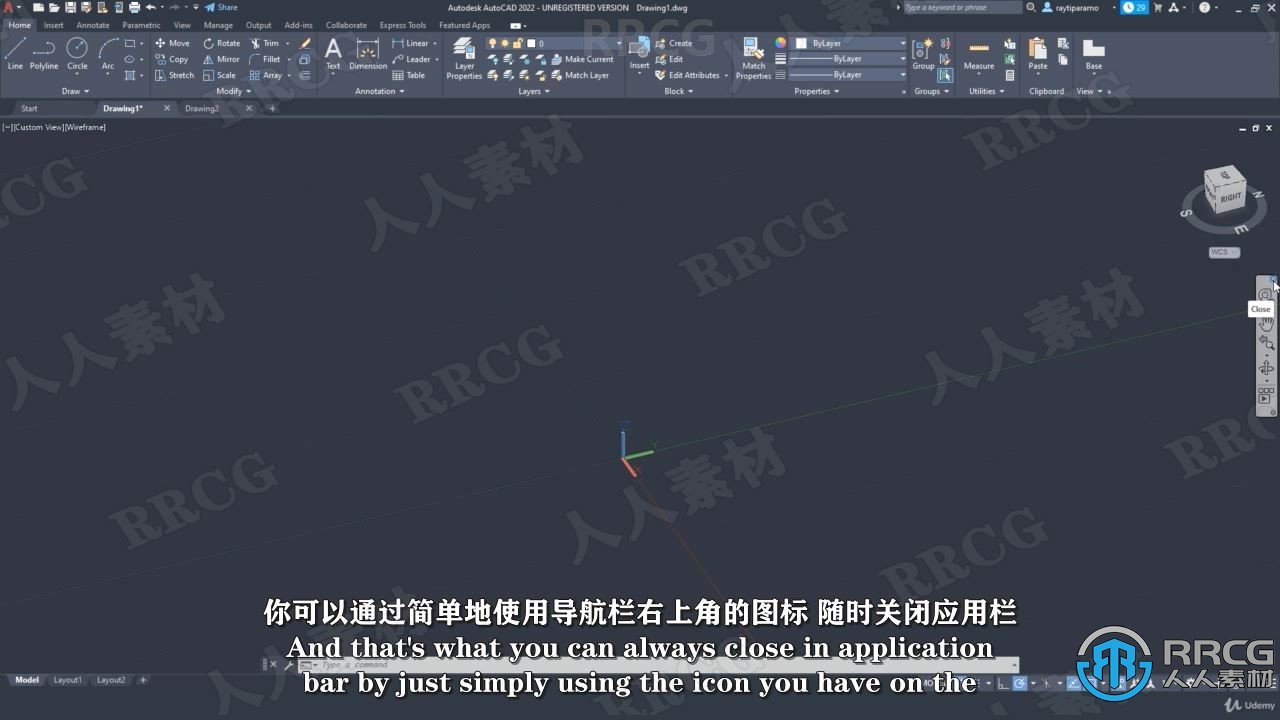Click the Match Properties tool
Image resolution: width=1280 pixels, height=720 pixels.
753,58
